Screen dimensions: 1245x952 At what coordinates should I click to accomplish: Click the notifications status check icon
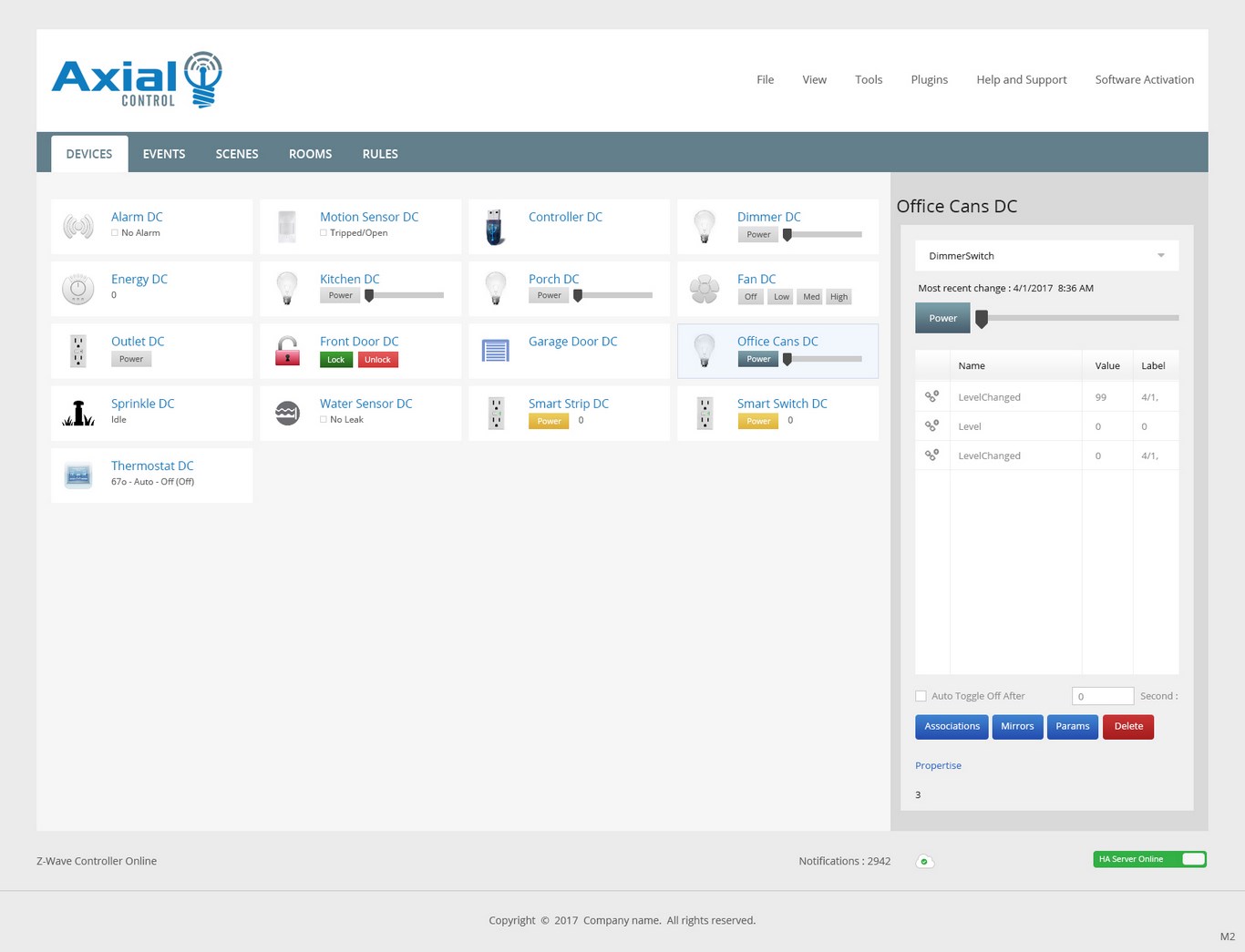924,862
